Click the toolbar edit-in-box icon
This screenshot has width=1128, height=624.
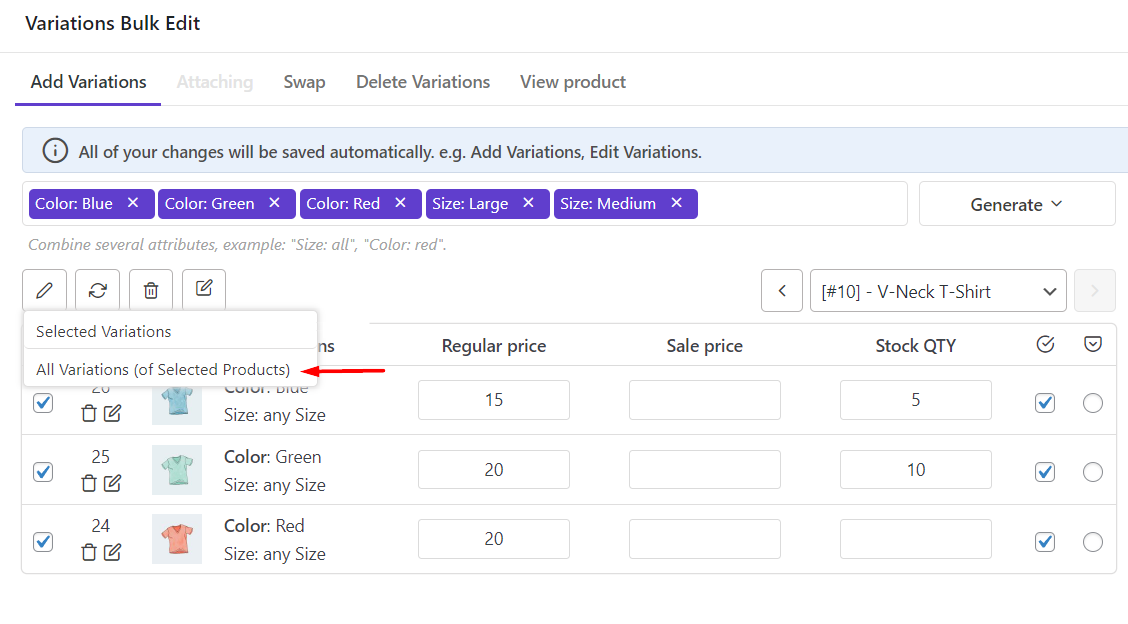(x=204, y=289)
